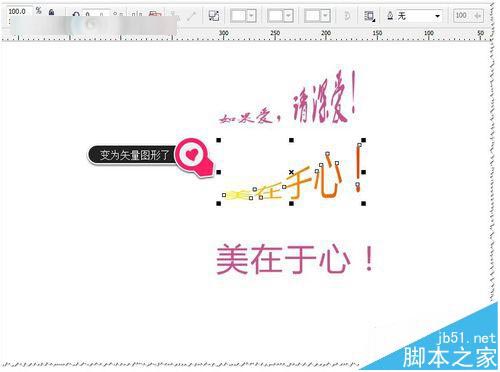Click the top-right selection handle of the orange object
Viewport: 500px width, 372px height.
click(x=364, y=140)
